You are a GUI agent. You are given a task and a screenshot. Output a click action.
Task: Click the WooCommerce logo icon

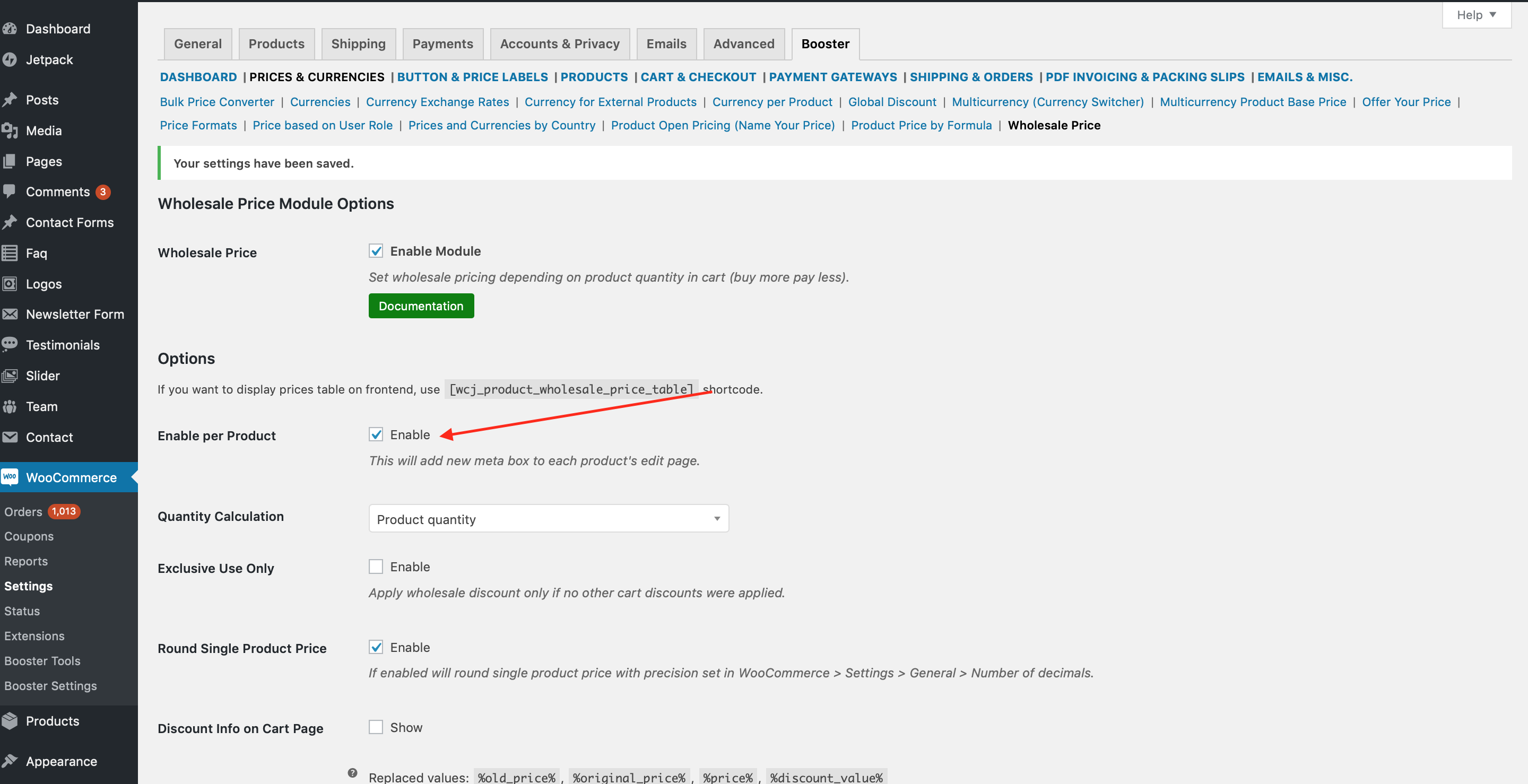[10, 477]
